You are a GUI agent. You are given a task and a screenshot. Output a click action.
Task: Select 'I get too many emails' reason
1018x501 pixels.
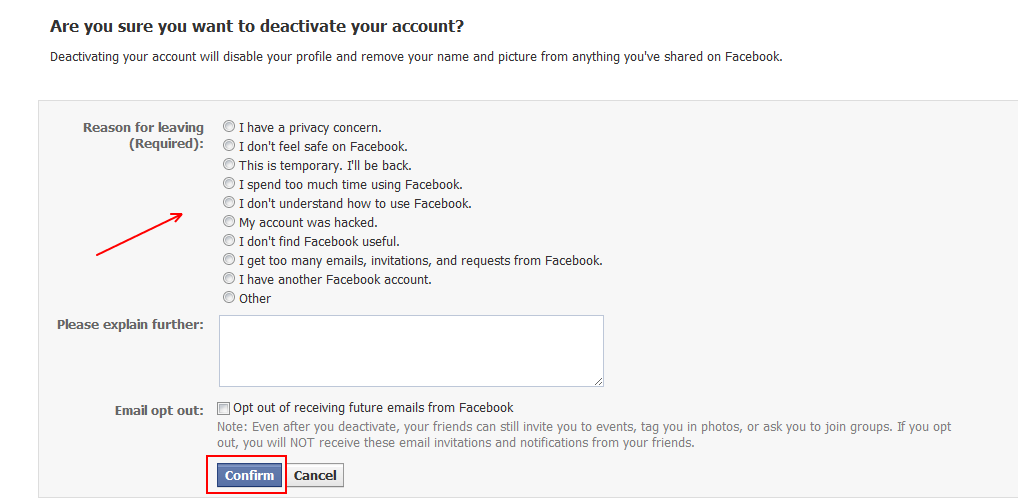pyautogui.click(x=230, y=260)
